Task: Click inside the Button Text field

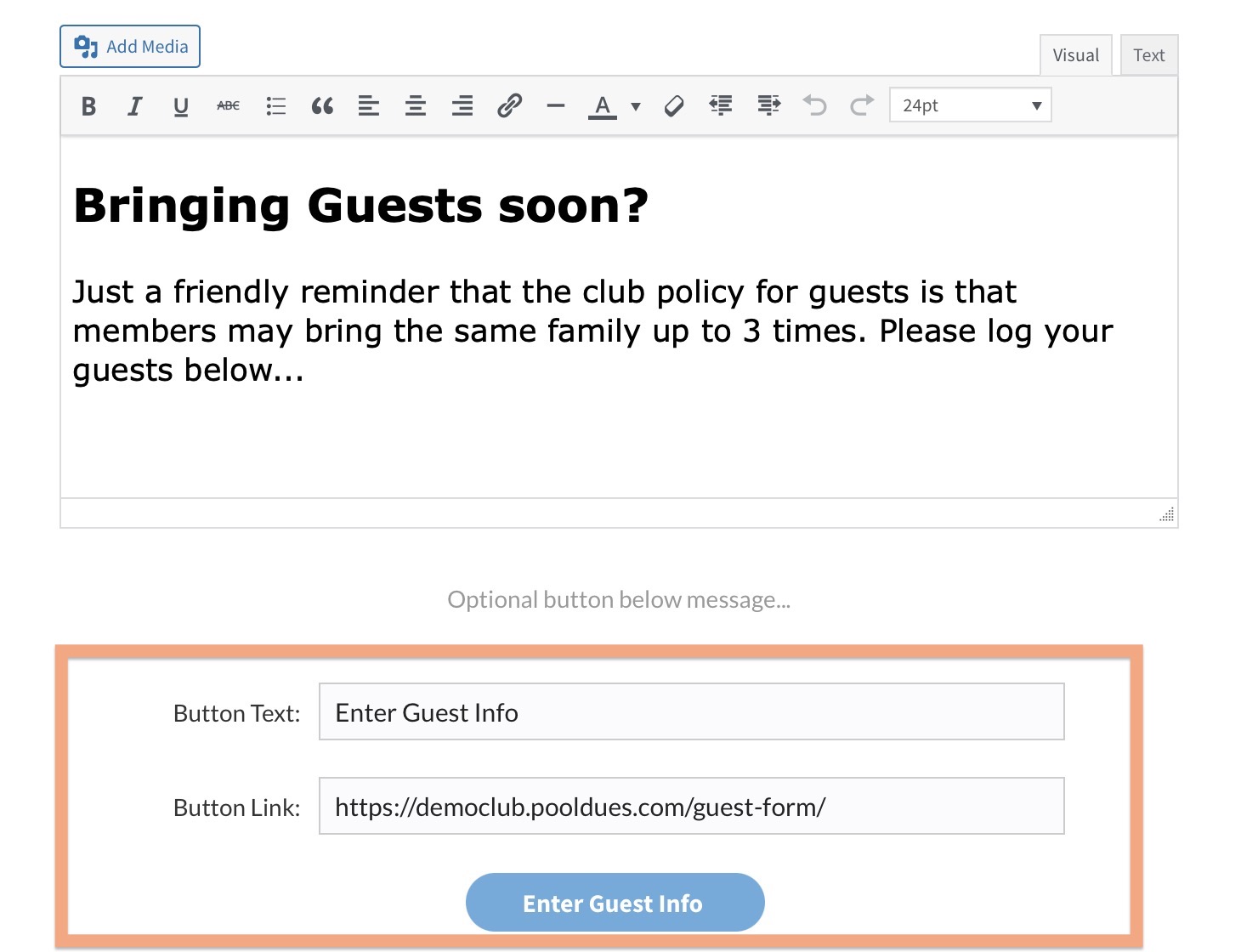Action: coord(691,712)
